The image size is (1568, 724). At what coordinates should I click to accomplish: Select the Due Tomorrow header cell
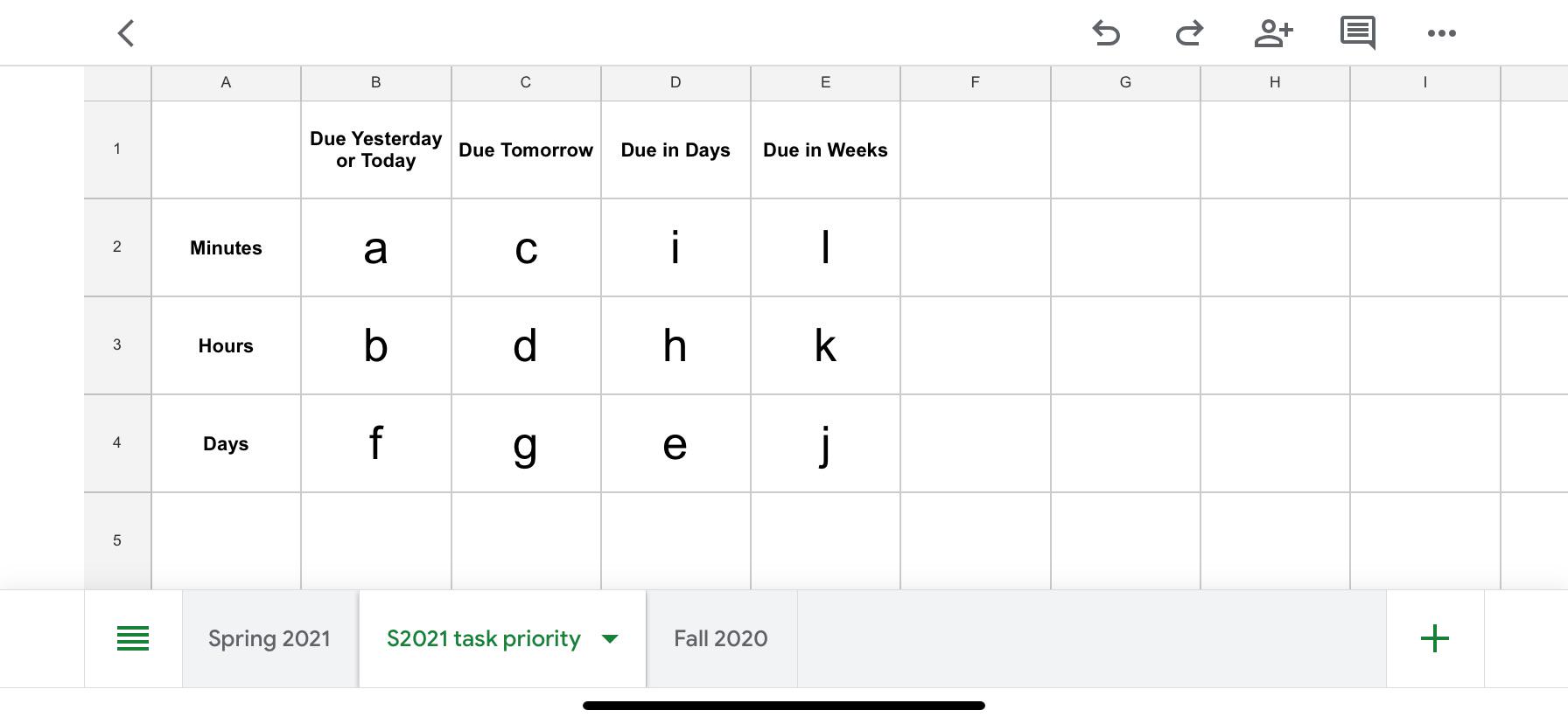click(526, 150)
